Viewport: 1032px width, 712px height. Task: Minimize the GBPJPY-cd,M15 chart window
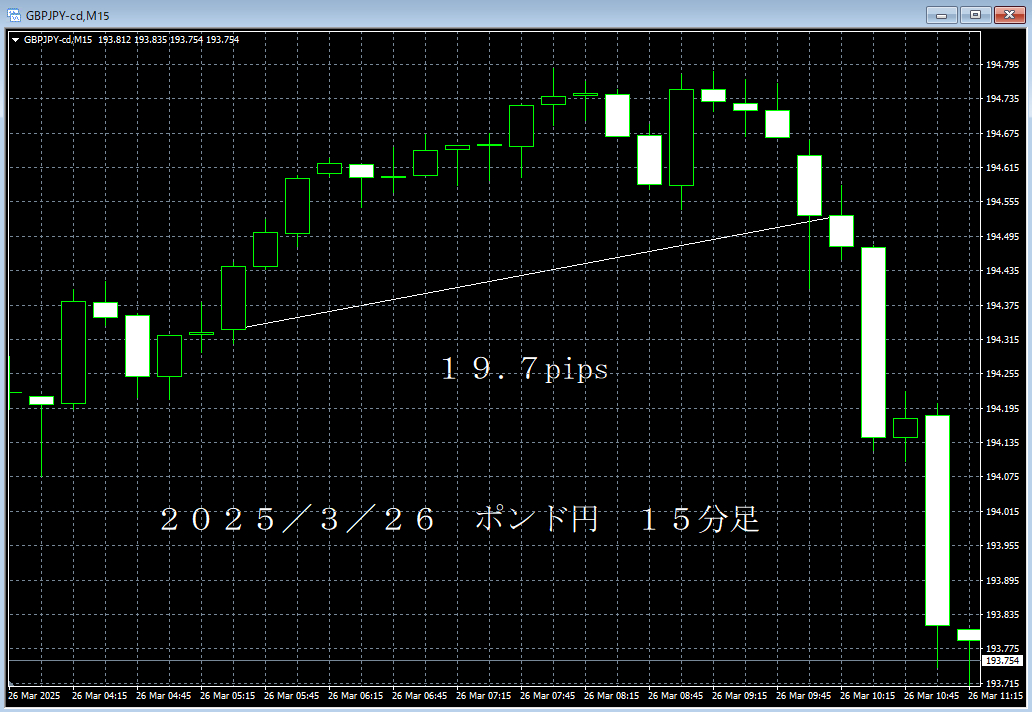tap(941, 14)
